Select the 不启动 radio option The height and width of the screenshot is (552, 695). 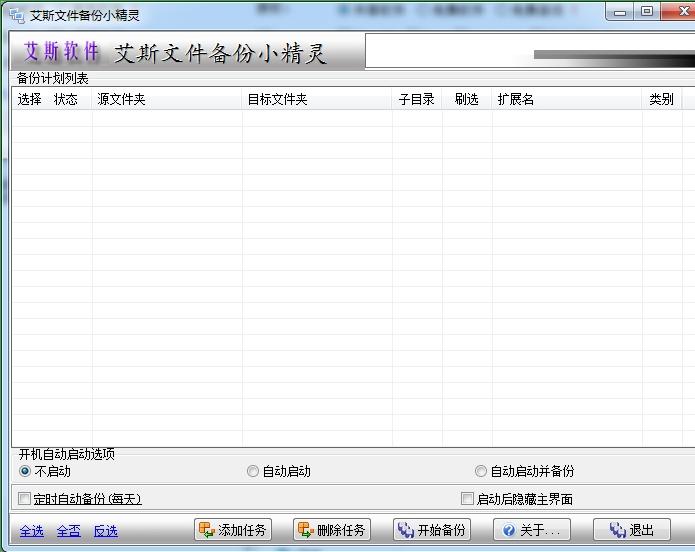click(25, 471)
